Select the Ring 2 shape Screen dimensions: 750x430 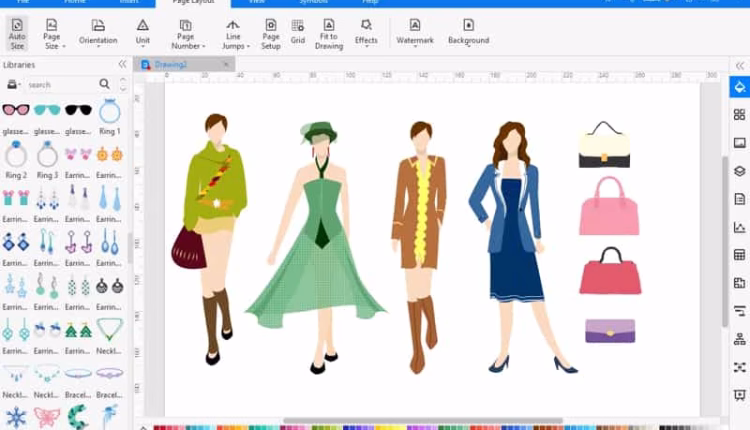click(x=16, y=154)
